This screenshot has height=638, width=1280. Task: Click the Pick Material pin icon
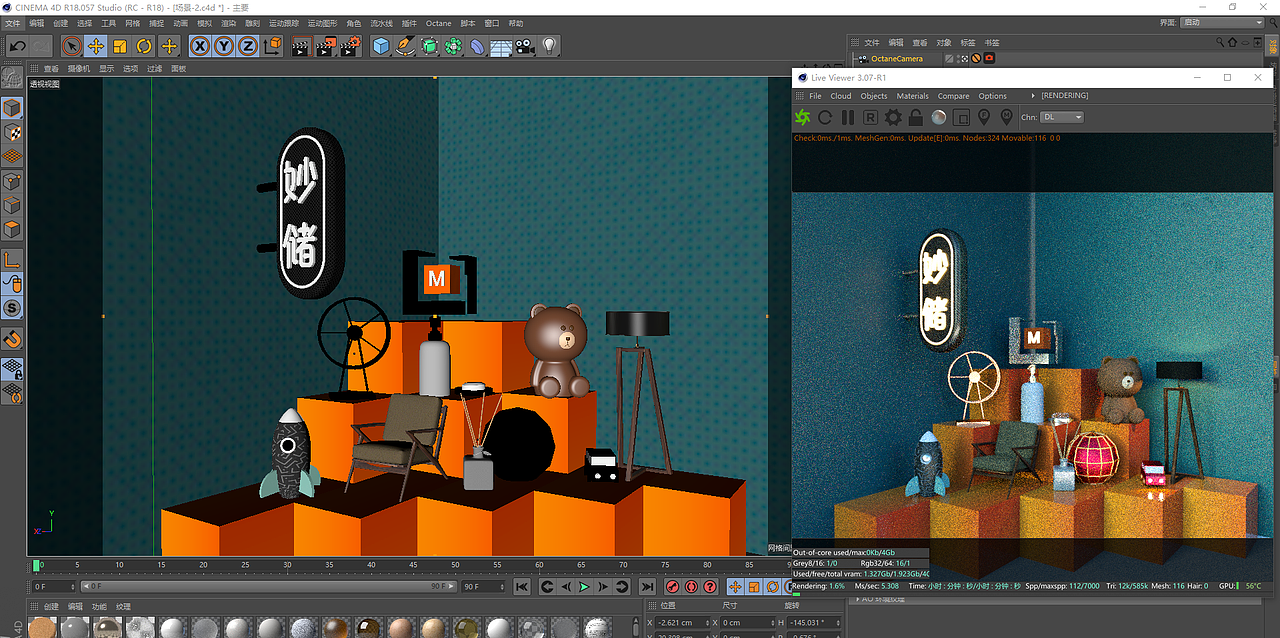1006,117
